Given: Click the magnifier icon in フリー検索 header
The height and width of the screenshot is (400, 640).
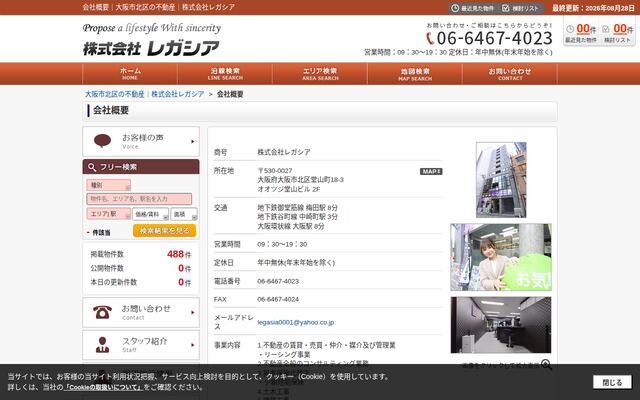Looking at the screenshot, I should pos(92,167).
